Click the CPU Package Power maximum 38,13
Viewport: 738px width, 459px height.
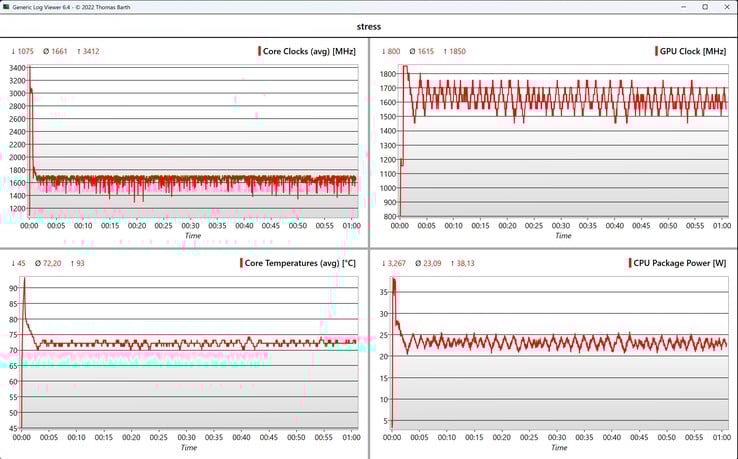[x=463, y=263]
